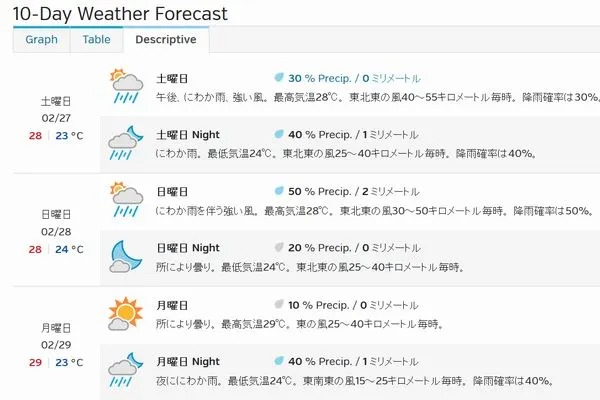Click the 土曜日 Night rain and moon icon
The height and width of the screenshot is (400, 600).
pos(126,143)
